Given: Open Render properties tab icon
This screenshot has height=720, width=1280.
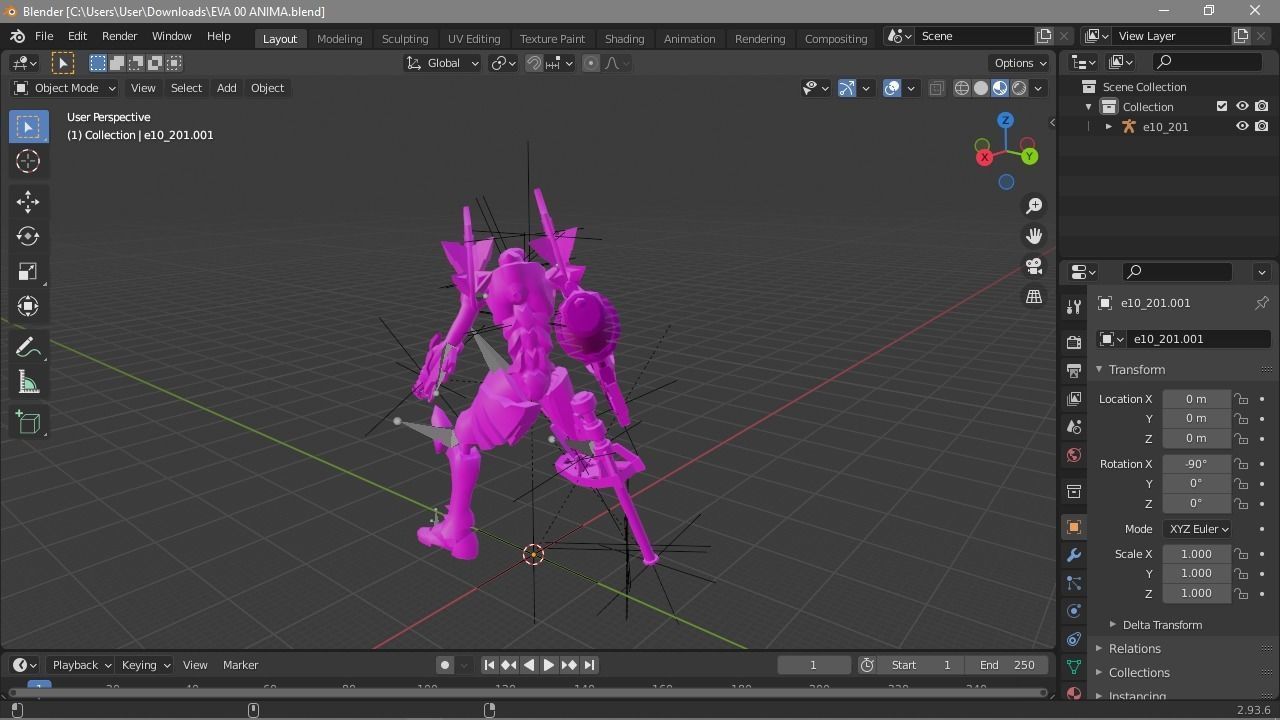Looking at the screenshot, I should (x=1074, y=342).
